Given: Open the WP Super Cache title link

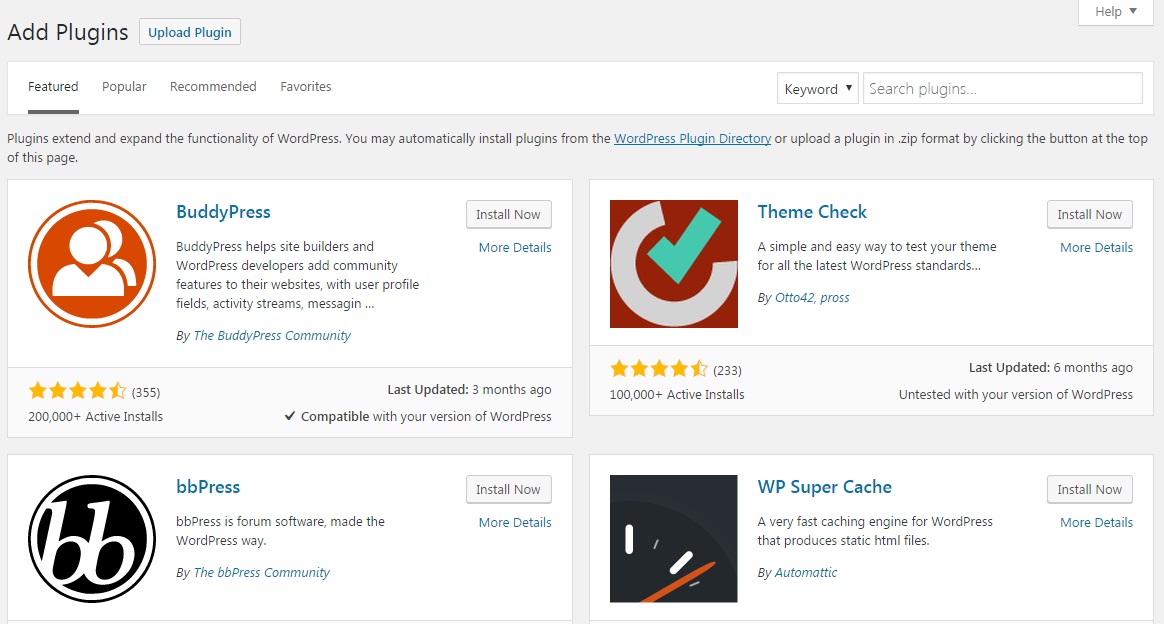Looking at the screenshot, I should click(825, 487).
